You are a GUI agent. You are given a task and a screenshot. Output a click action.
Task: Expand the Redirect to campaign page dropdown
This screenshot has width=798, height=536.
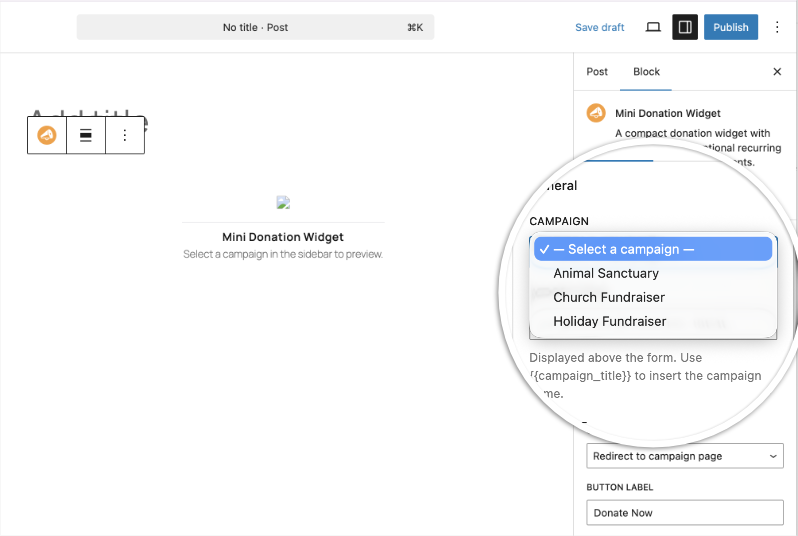click(685, 456)
